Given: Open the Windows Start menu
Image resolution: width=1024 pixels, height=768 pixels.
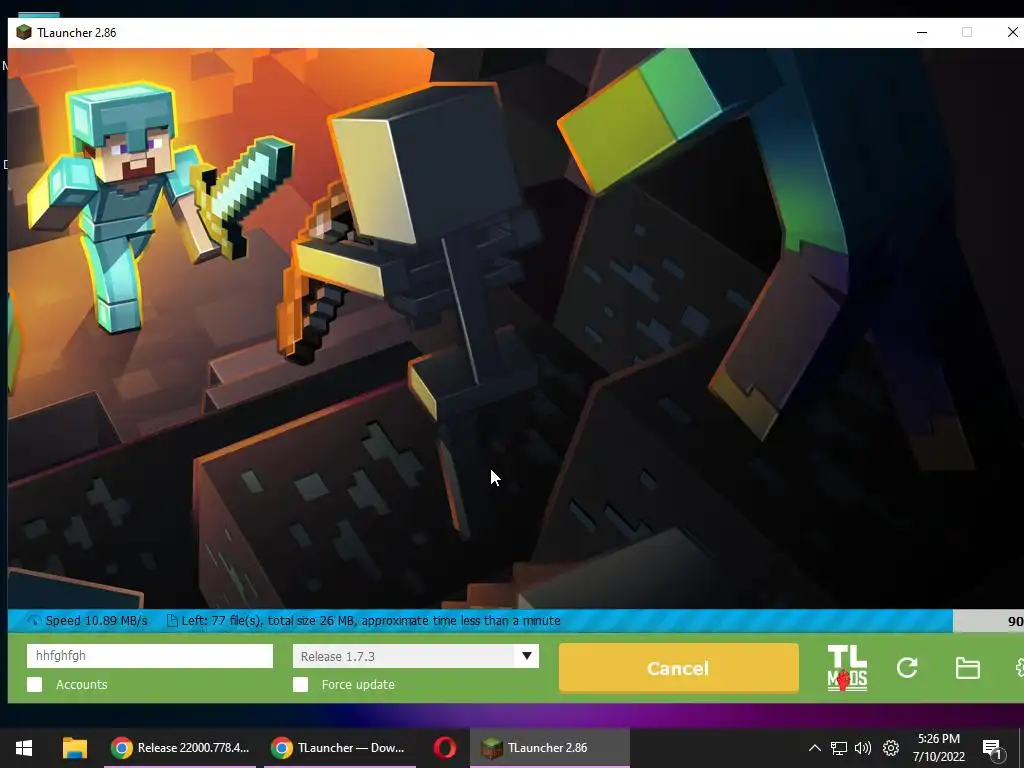Looking at the screenshot, I should pyautogui.click(x=24, y=748).
